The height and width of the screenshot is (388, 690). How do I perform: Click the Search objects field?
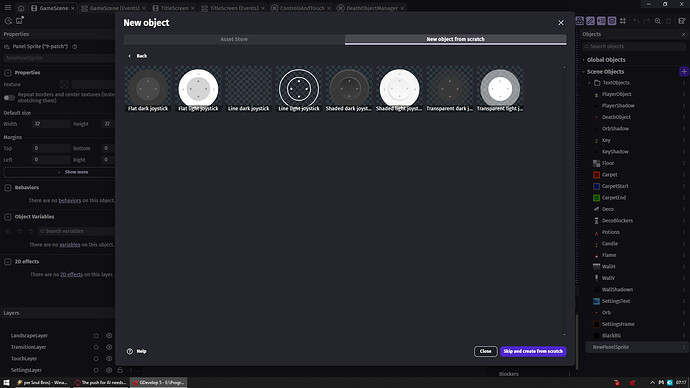[634, 46]
